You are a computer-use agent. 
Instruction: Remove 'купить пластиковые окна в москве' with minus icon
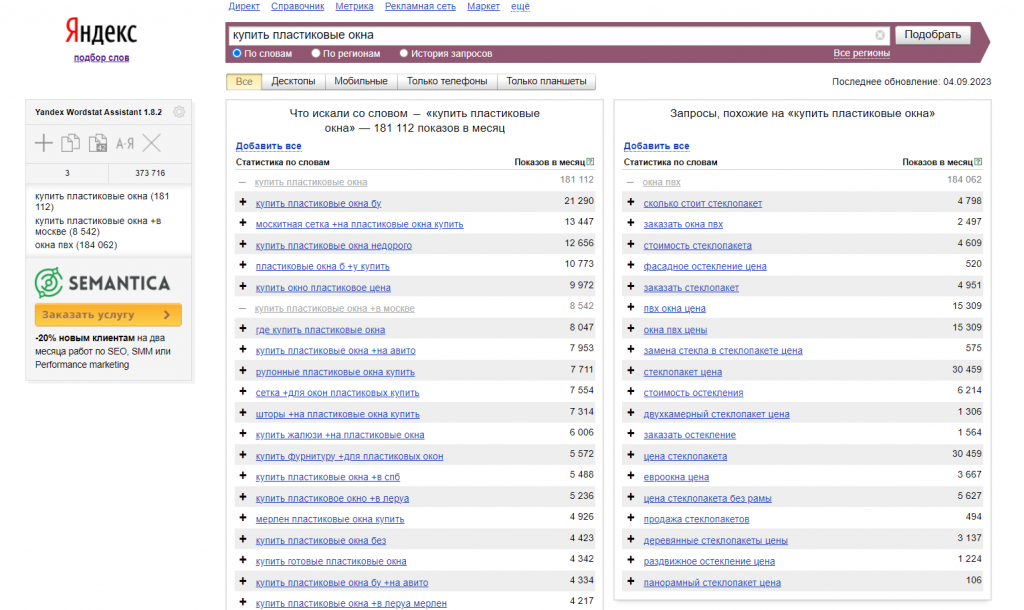(242, 308)
